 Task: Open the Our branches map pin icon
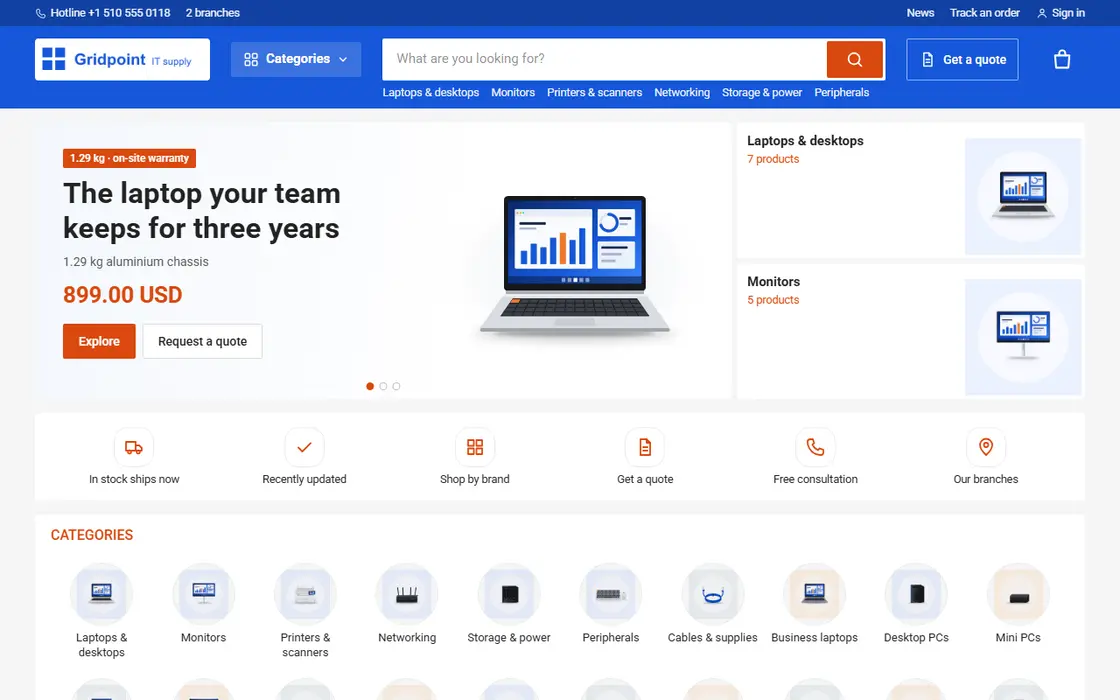click(x=986, y=447)
